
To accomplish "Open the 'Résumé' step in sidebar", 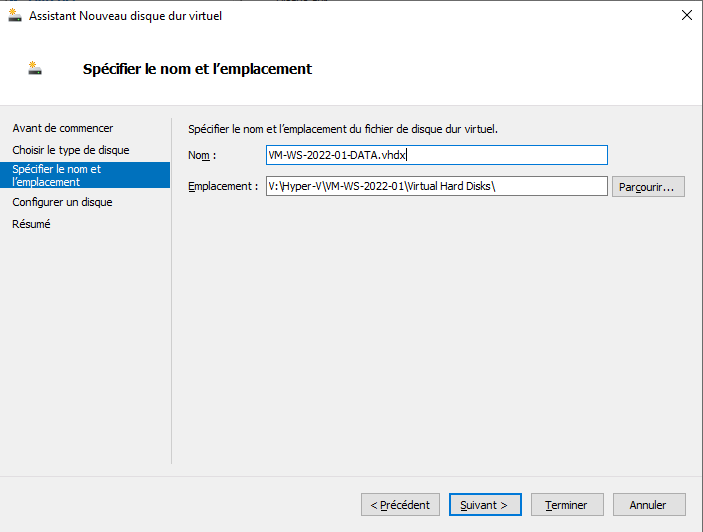I will pyautogui.click(x=32, y=224).
